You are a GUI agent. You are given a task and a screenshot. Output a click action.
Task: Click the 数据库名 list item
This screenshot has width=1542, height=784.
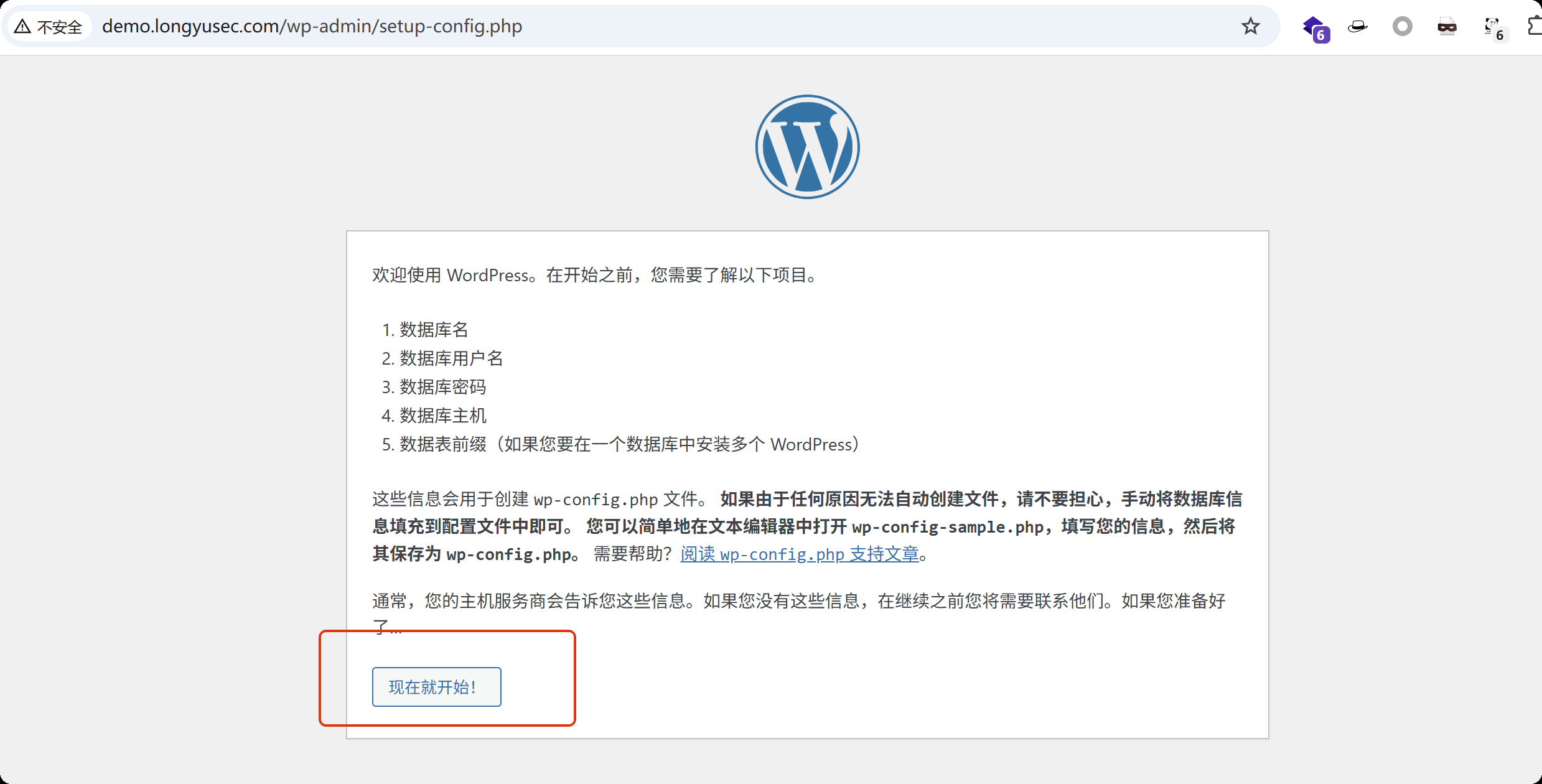[433, 330]
